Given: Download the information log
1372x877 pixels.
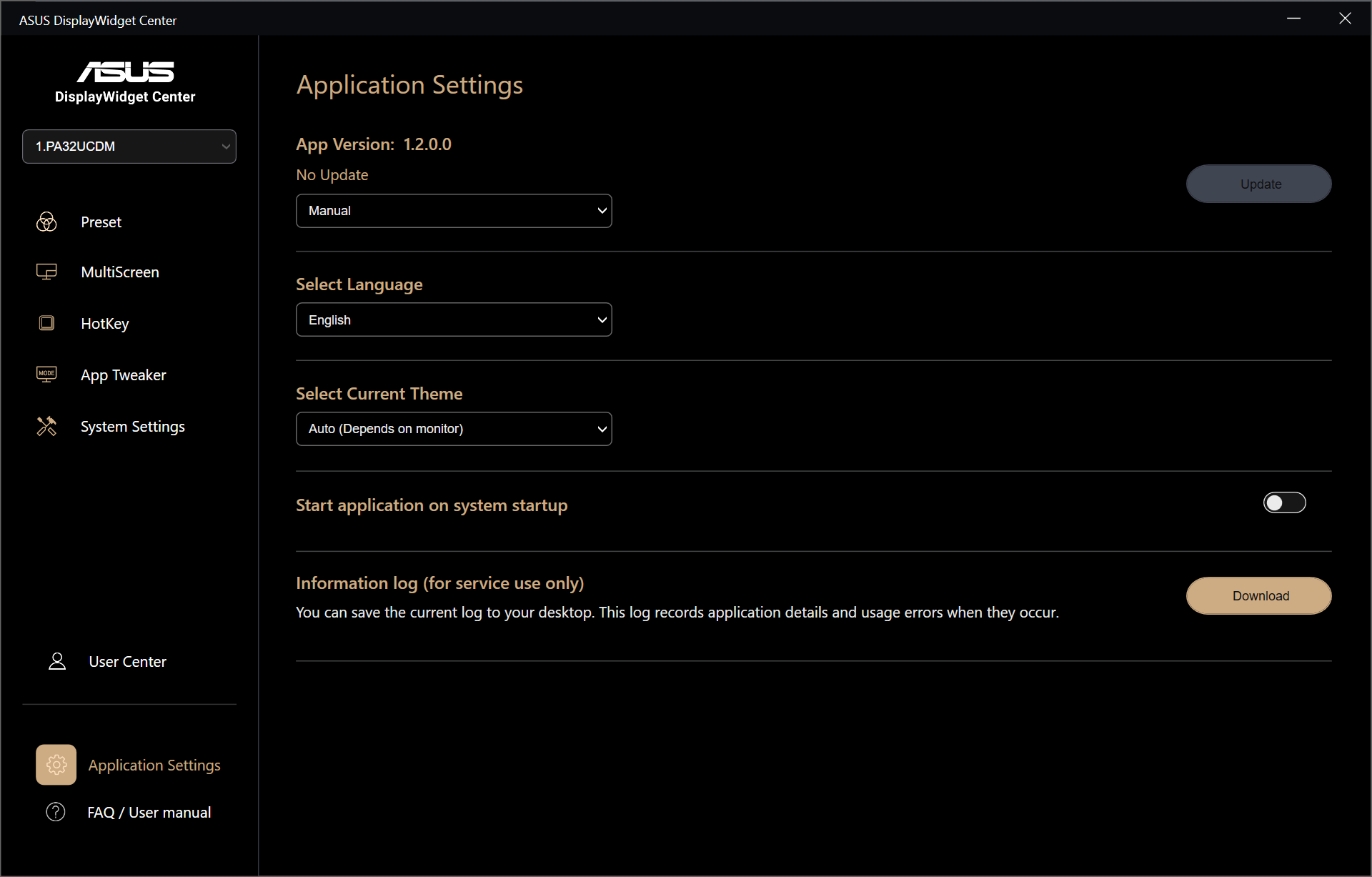Looking at the screenshot, I should tap(1259, 596).
